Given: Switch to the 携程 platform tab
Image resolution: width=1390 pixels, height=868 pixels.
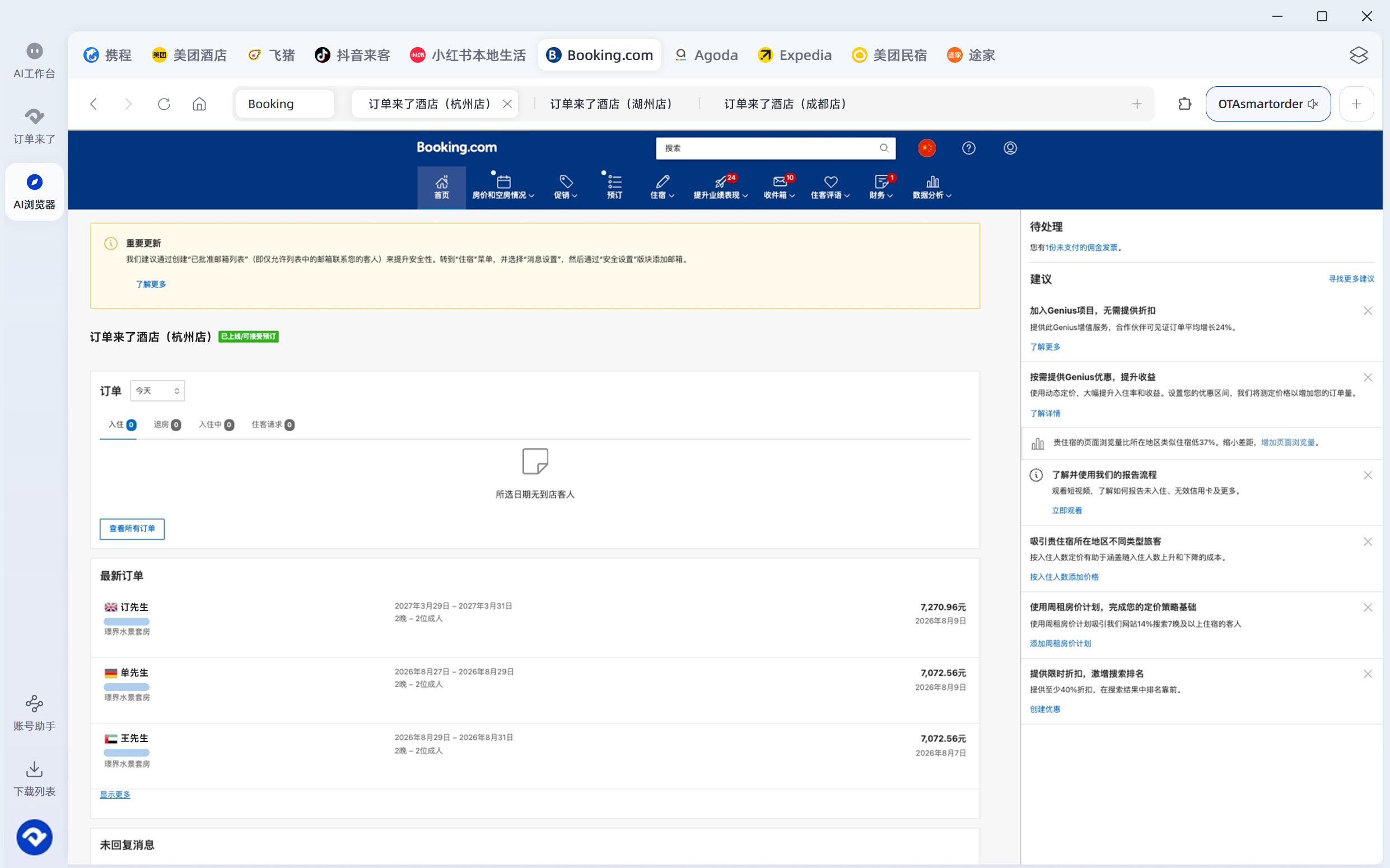Looking at the screenshot, I should (108, 55).
